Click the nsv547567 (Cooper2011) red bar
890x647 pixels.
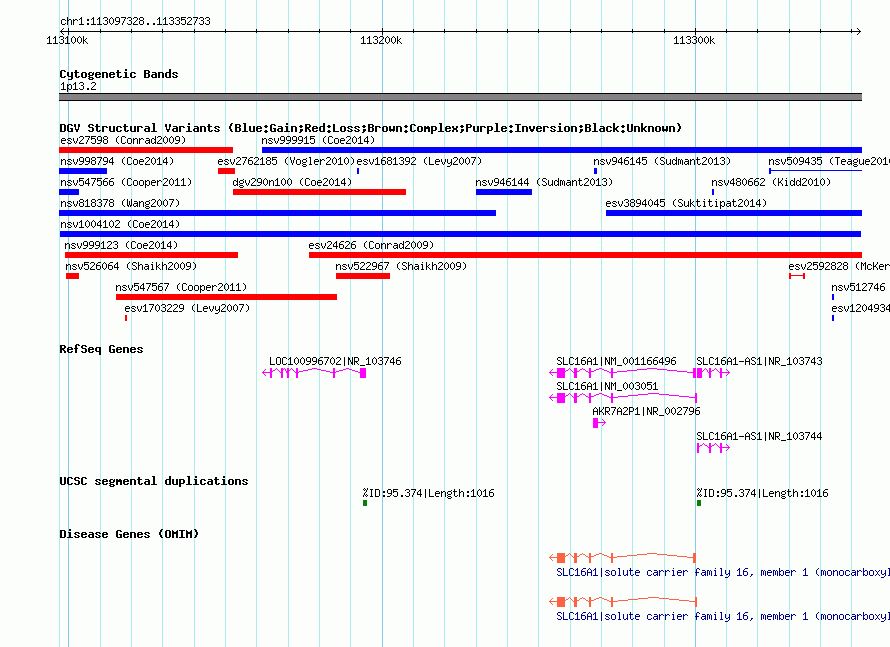pos(226,297)
